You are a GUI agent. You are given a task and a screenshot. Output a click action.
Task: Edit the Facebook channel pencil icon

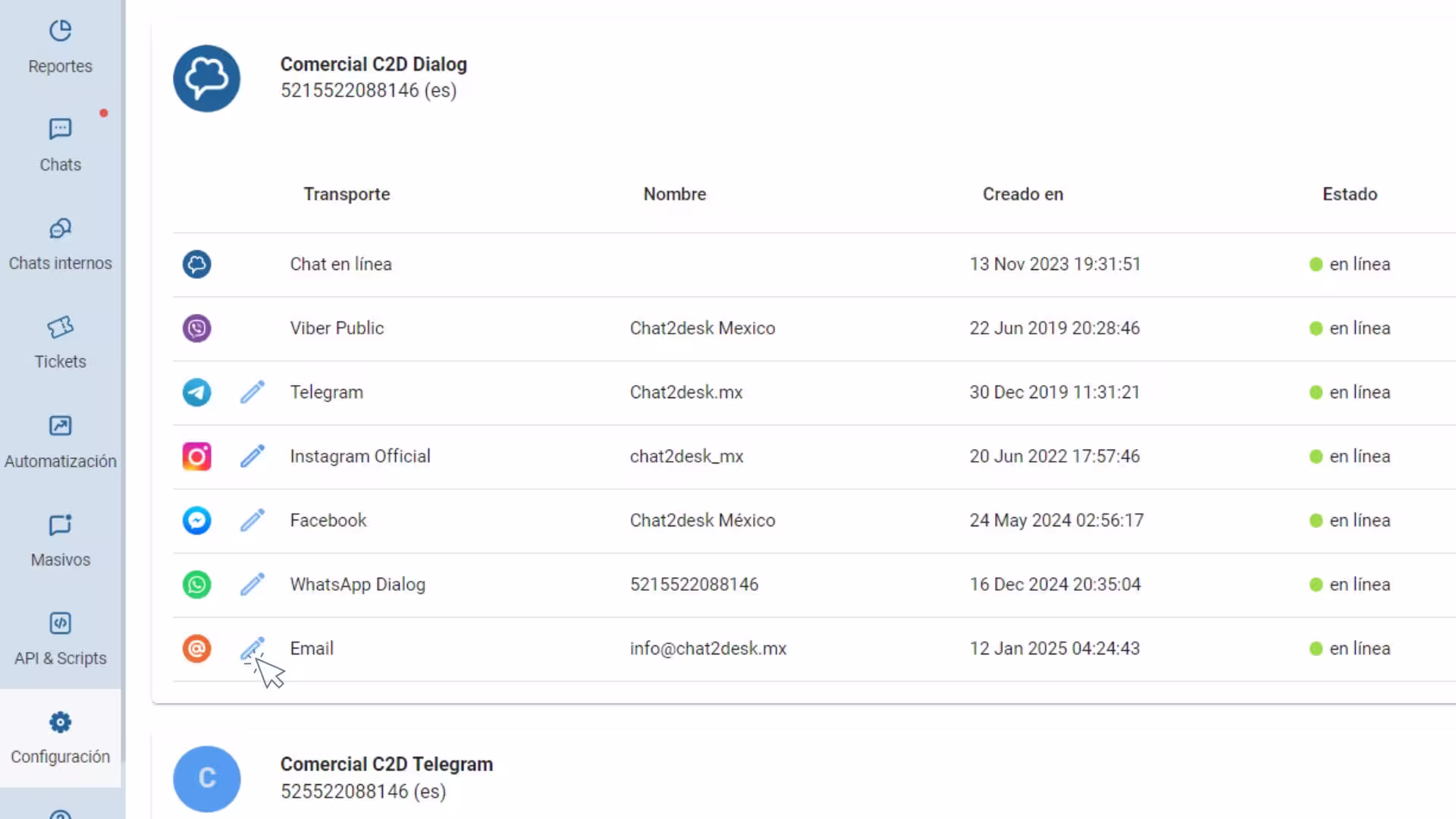pos(253,520)
